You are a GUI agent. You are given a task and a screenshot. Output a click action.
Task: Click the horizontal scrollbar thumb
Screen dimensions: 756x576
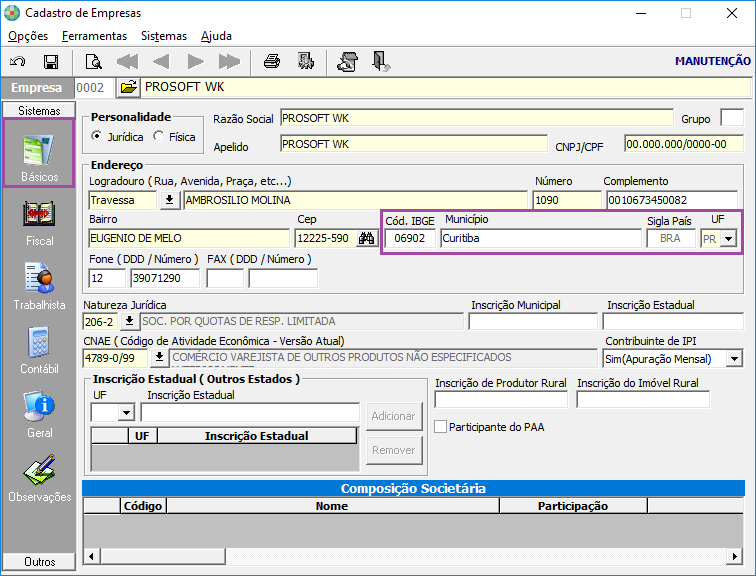(x=163, y=556)
